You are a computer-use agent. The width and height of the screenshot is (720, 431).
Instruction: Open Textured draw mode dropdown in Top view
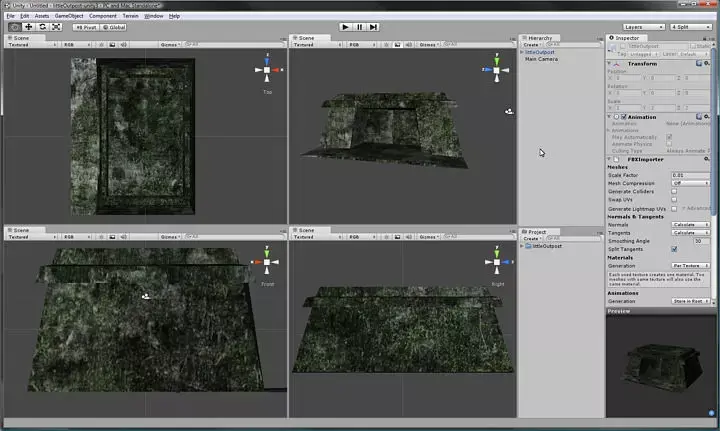pos(32,45)
